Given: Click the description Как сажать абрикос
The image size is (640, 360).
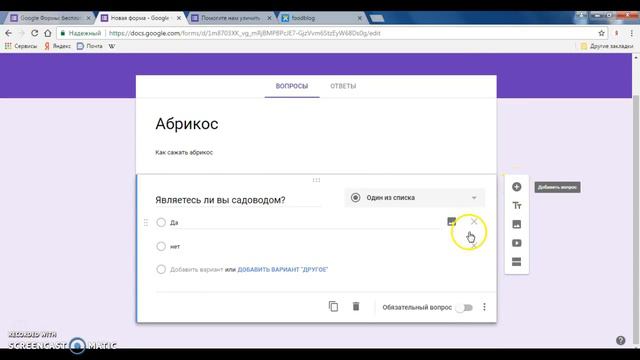Looking at the screenshot, I should 184,152.
